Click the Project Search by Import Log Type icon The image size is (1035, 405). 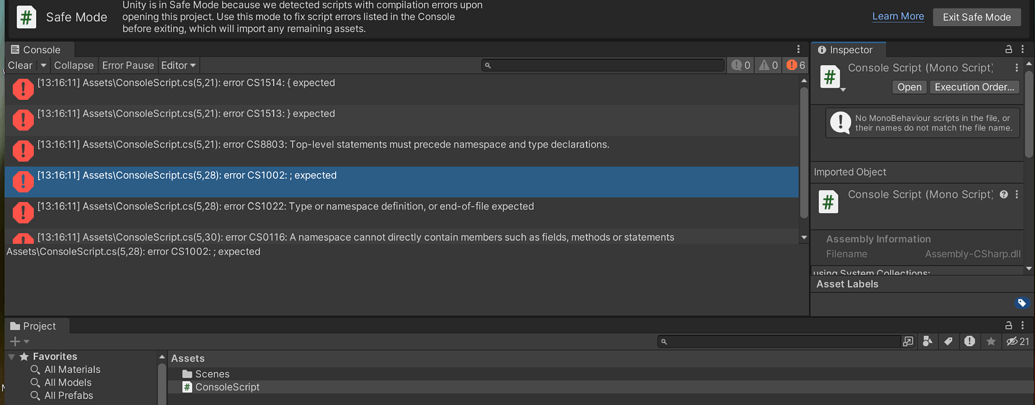[x=969, y=341]
